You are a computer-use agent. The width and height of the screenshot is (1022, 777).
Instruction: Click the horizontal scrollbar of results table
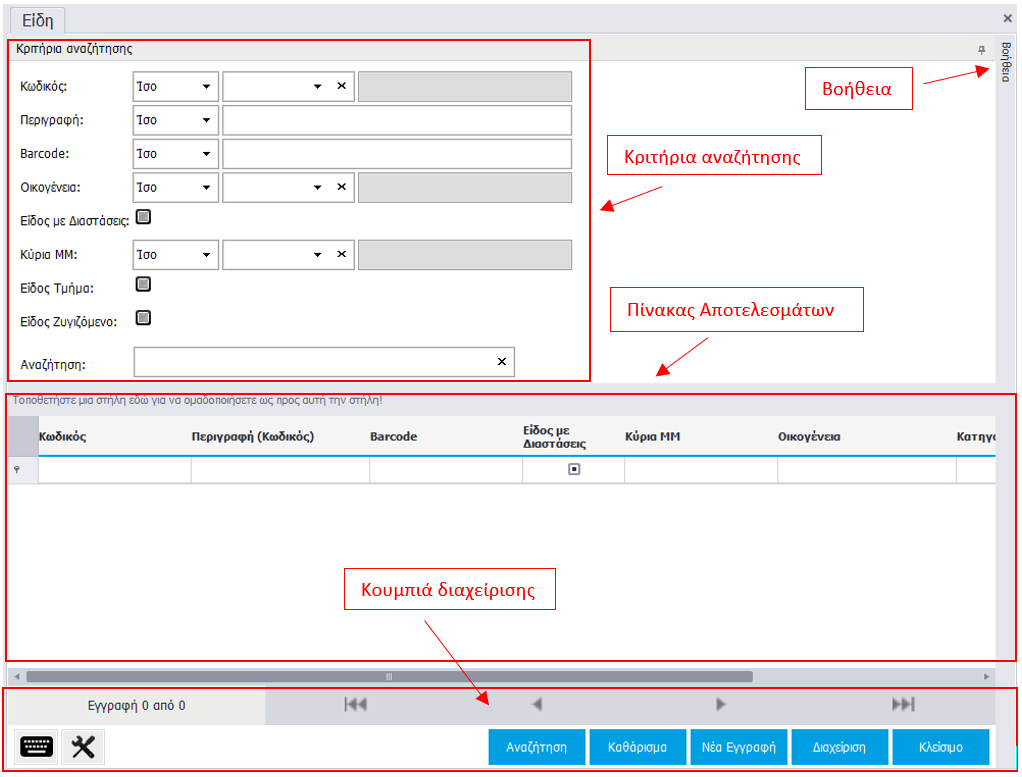(x=390, y=677)
